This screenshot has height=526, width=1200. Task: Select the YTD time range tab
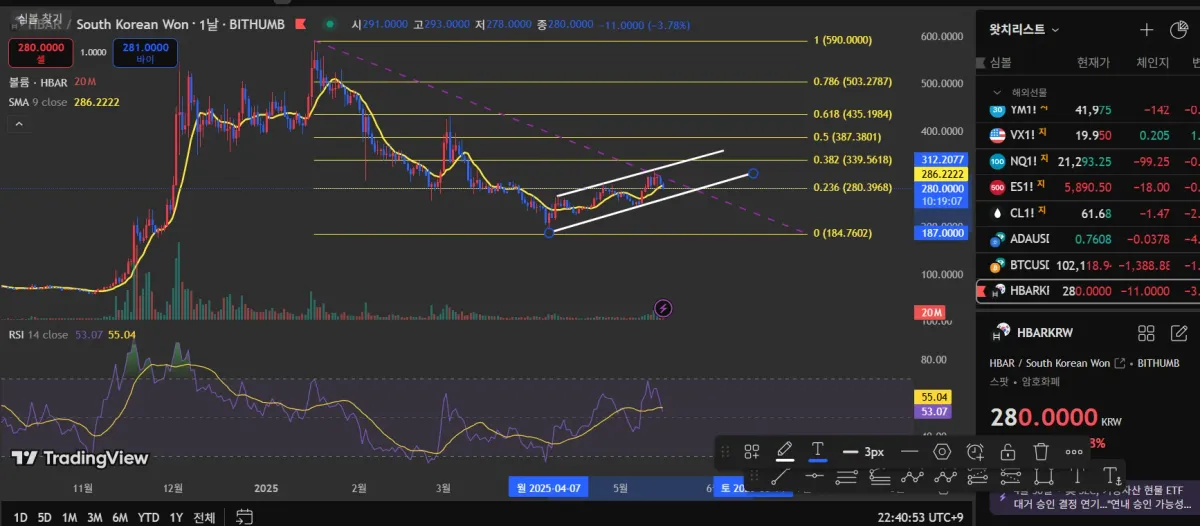coord(149,517)
